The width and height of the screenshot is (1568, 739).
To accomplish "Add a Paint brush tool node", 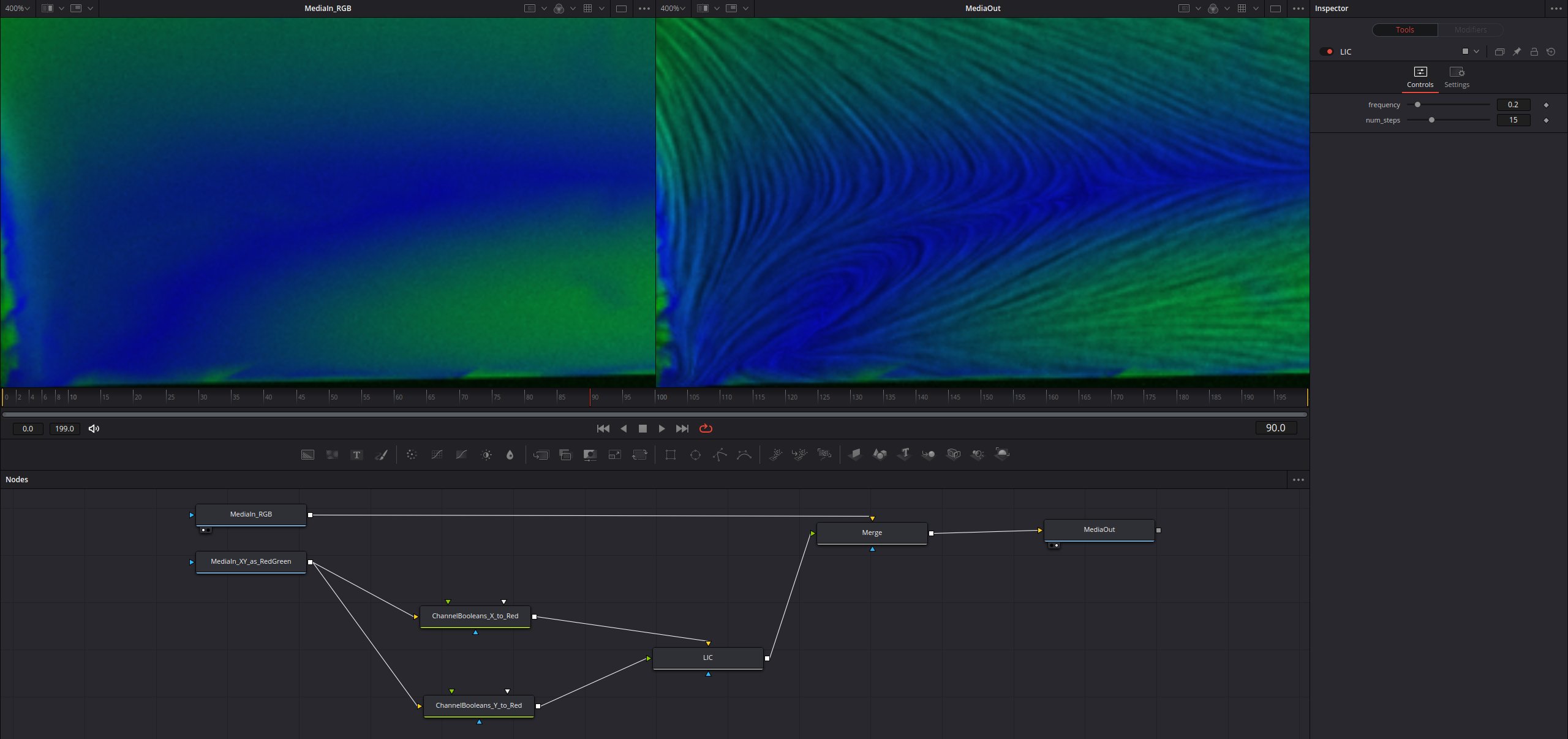I will [381, 455].
